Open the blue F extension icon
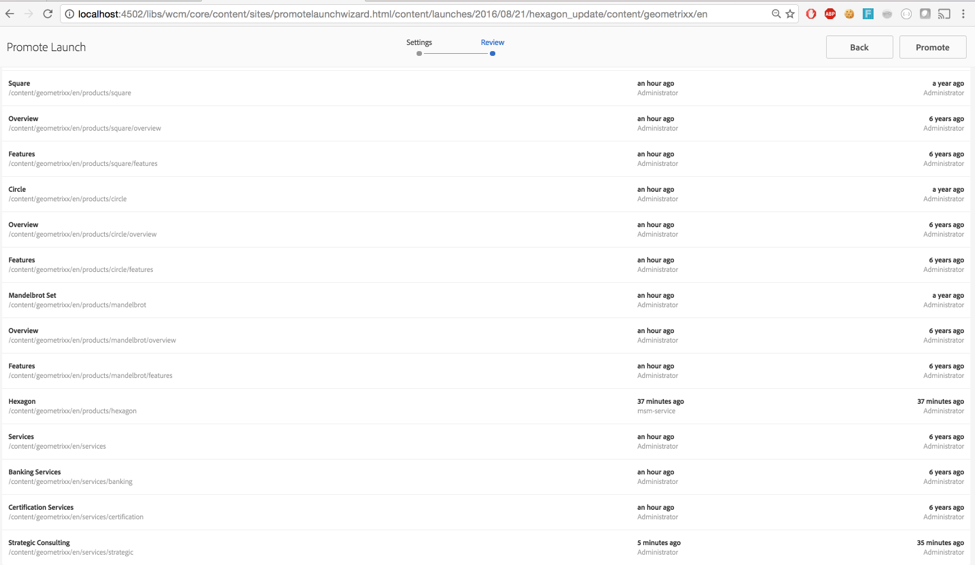 [868, 14]
